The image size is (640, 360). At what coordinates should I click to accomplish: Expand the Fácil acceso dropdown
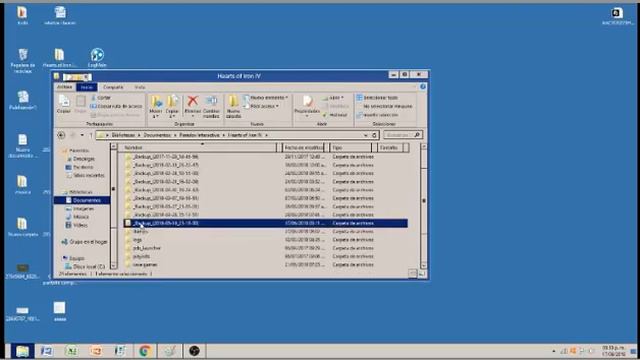click(261, 106)
